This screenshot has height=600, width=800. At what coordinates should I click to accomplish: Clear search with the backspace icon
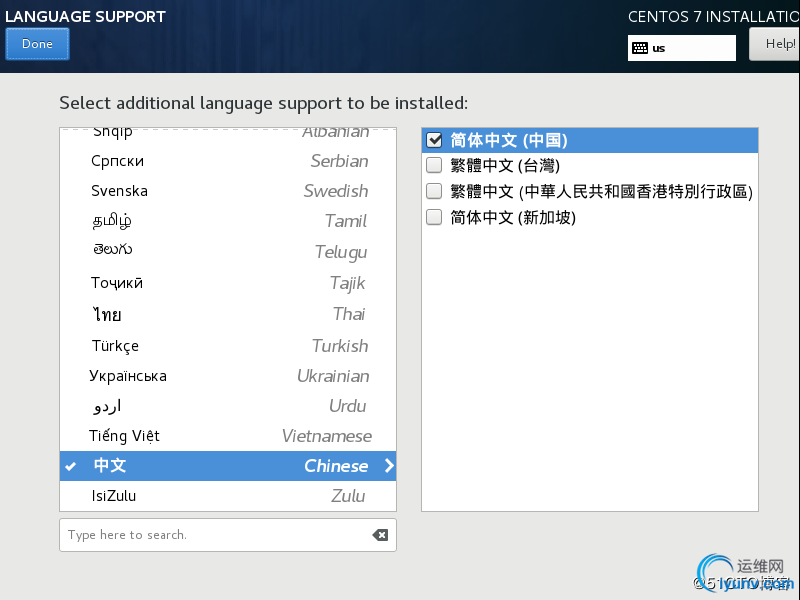click(380, 535)
